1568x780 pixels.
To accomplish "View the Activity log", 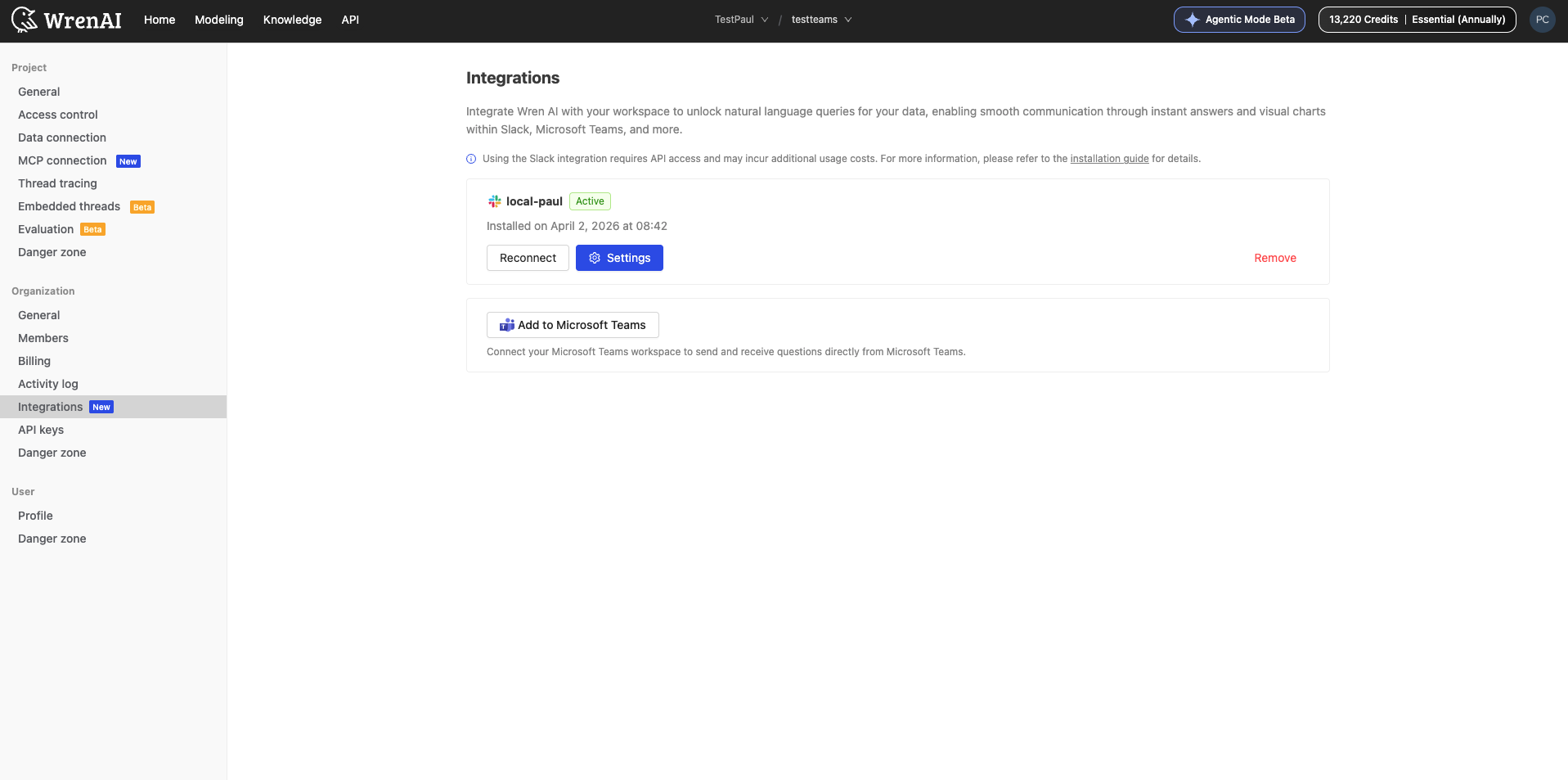I will 113,384.
